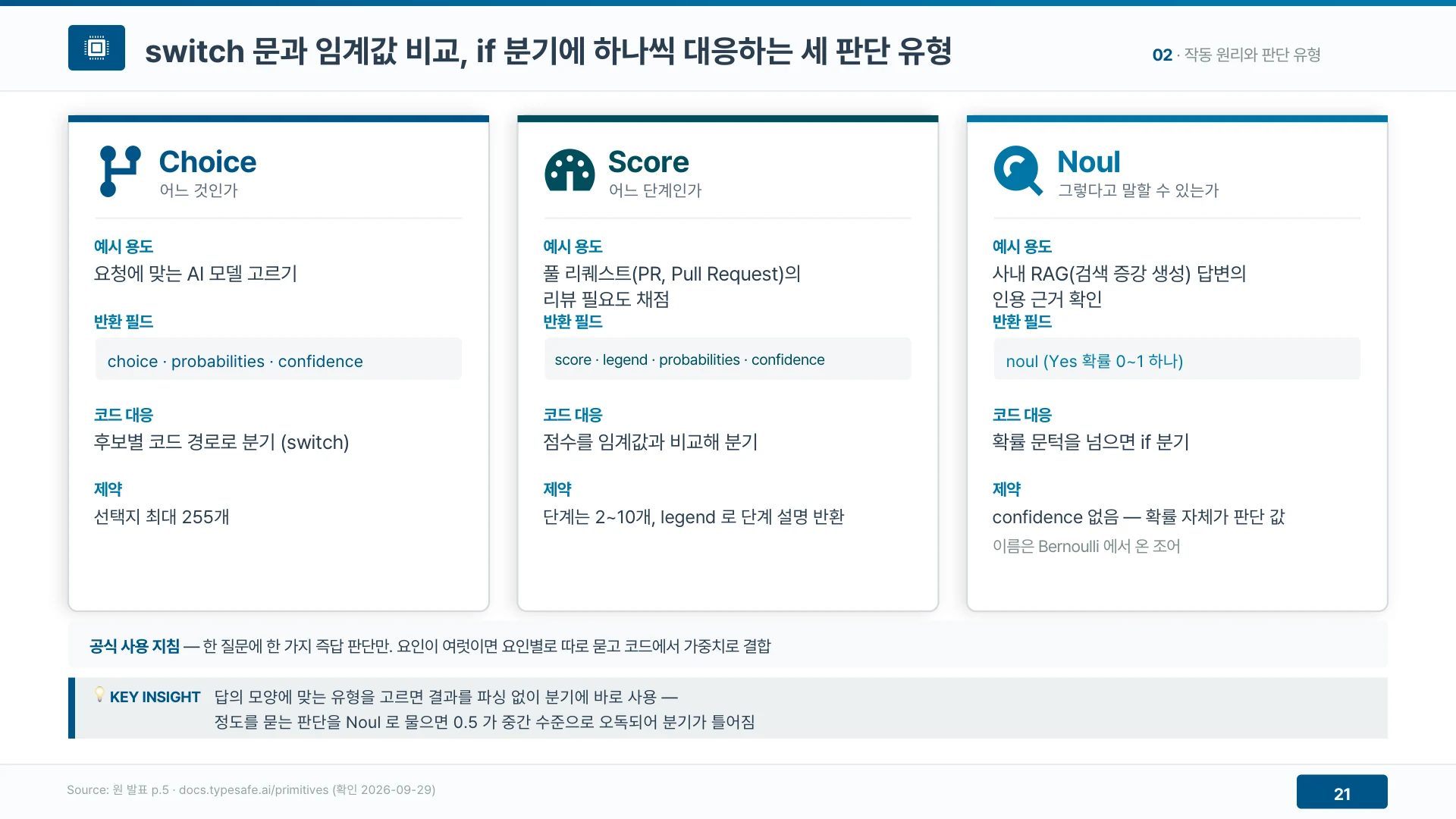Click the note '이름은 Bernoulli 에서 온 조어'
The width and height of the screenshot is (1456, 819).
(1086, 546)
